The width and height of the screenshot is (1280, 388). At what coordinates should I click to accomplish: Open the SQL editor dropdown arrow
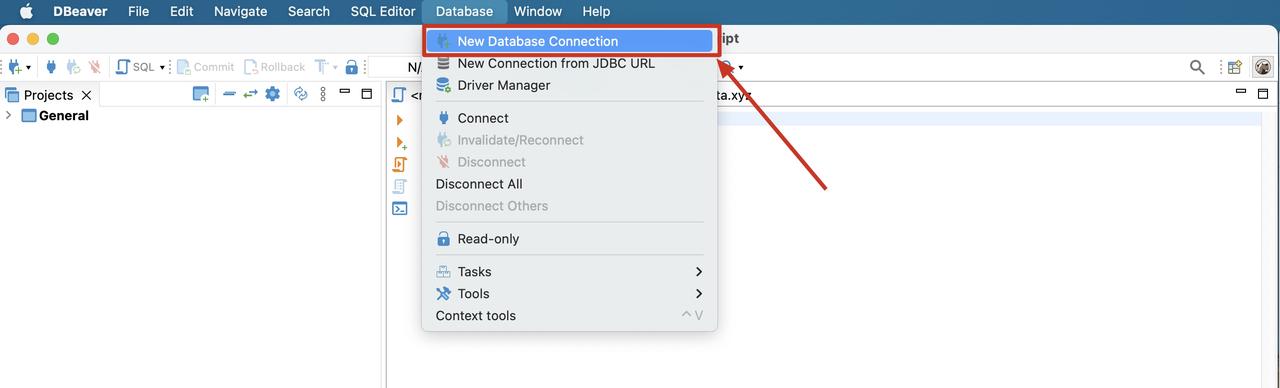click(x=162, y=67)
